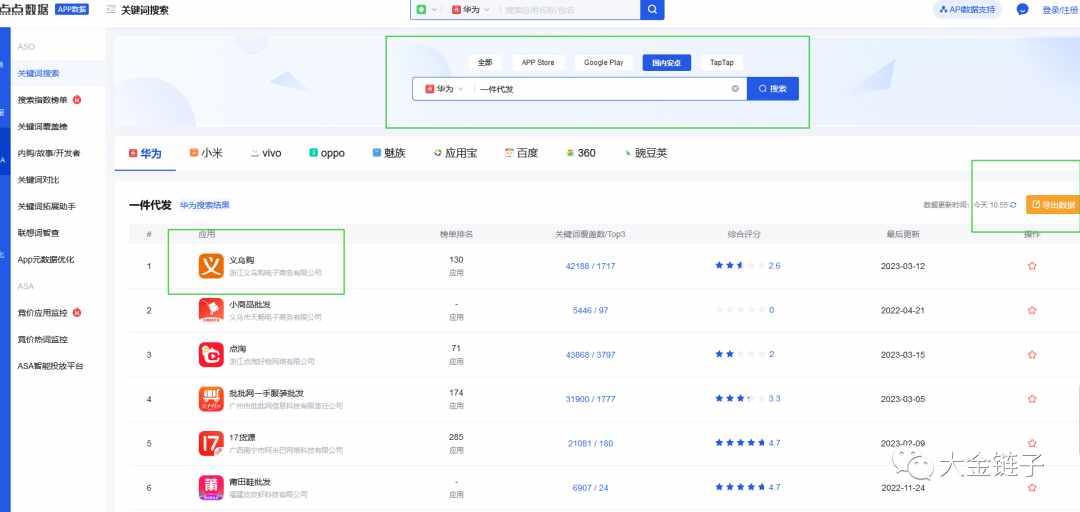Click the 义乌购 app icon

(211, 266)
